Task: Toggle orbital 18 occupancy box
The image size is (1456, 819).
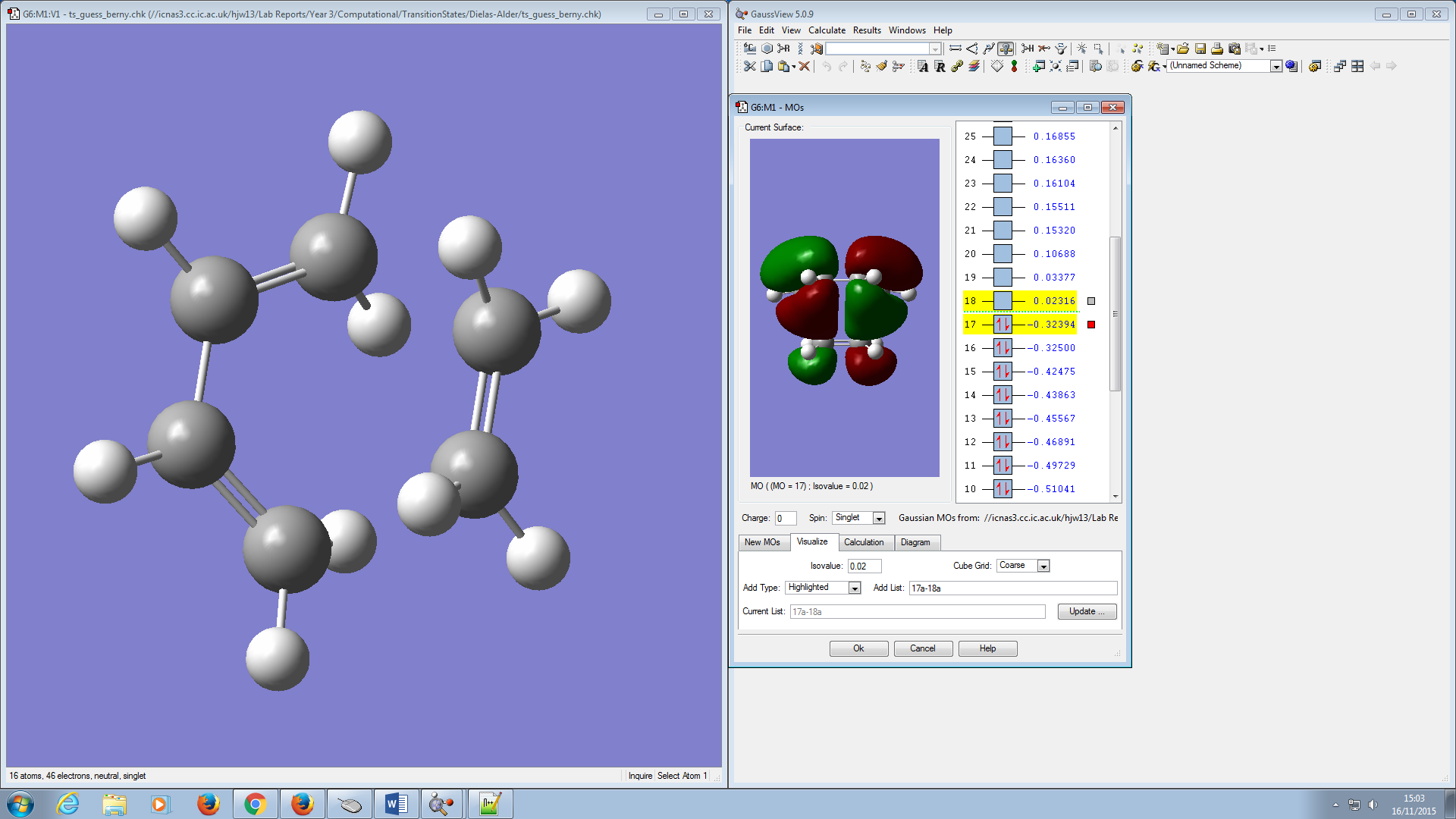Action: [1003, 301]
